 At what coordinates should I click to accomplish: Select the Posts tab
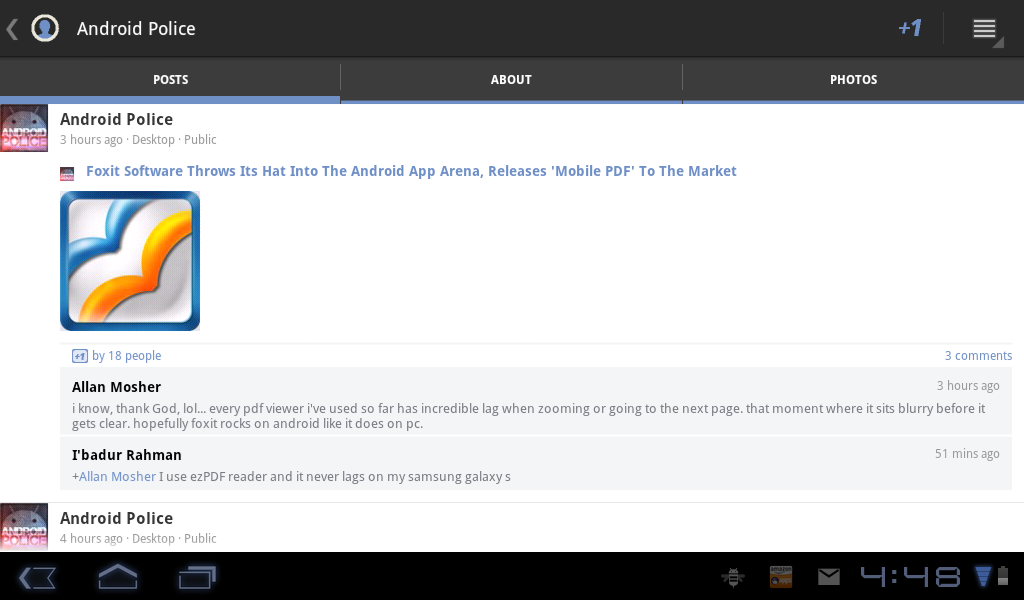[x=170, y=80]
